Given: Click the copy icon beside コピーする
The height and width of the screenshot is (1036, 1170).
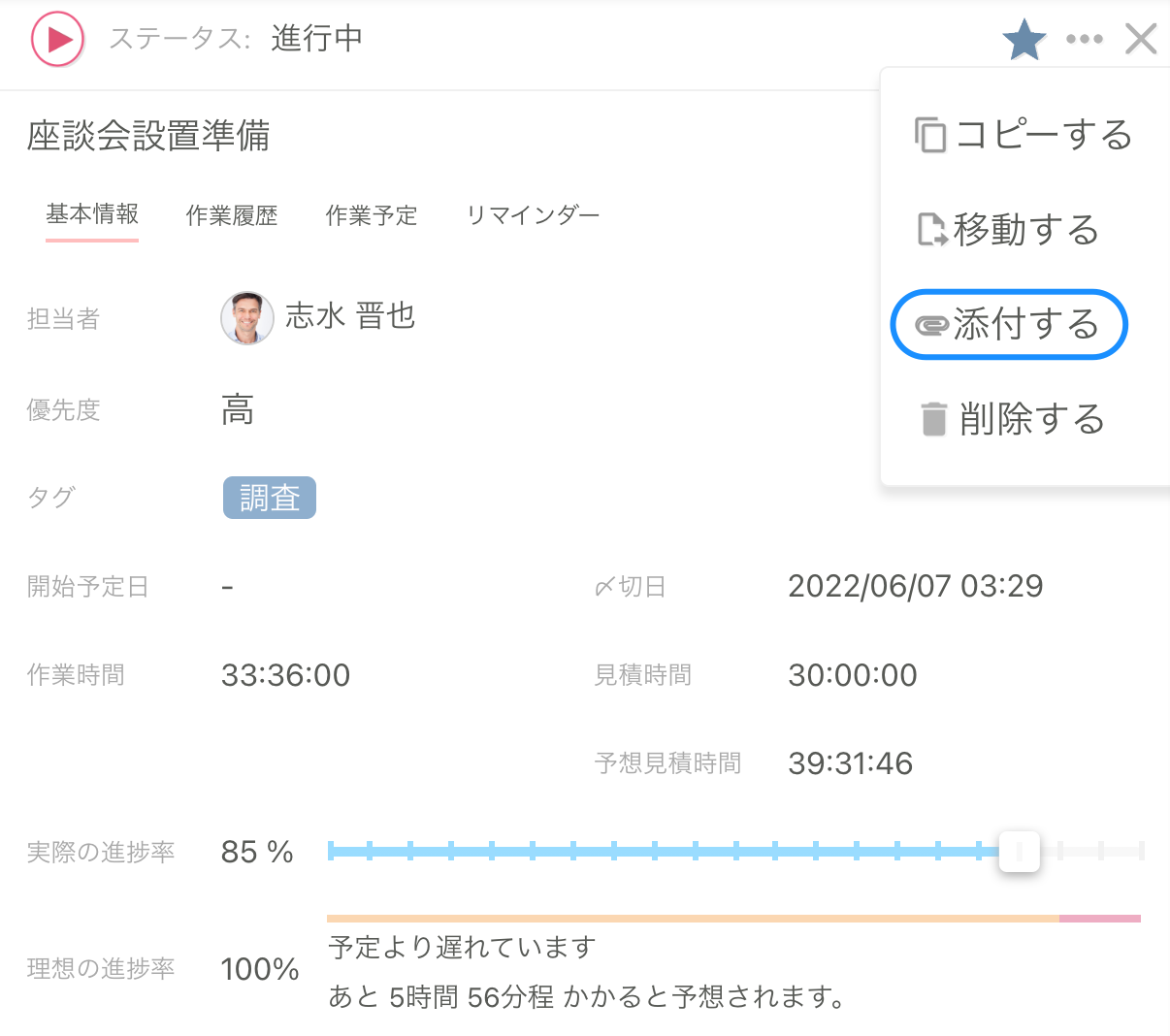Looking at the screenshot, I should pos(929,135).
